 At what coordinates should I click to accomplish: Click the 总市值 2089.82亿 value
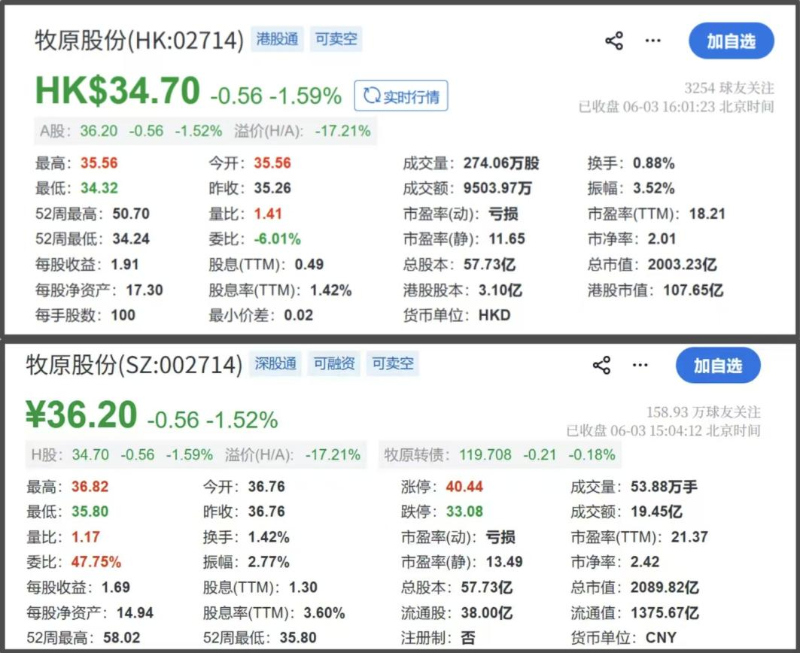[x=665, y=588]
